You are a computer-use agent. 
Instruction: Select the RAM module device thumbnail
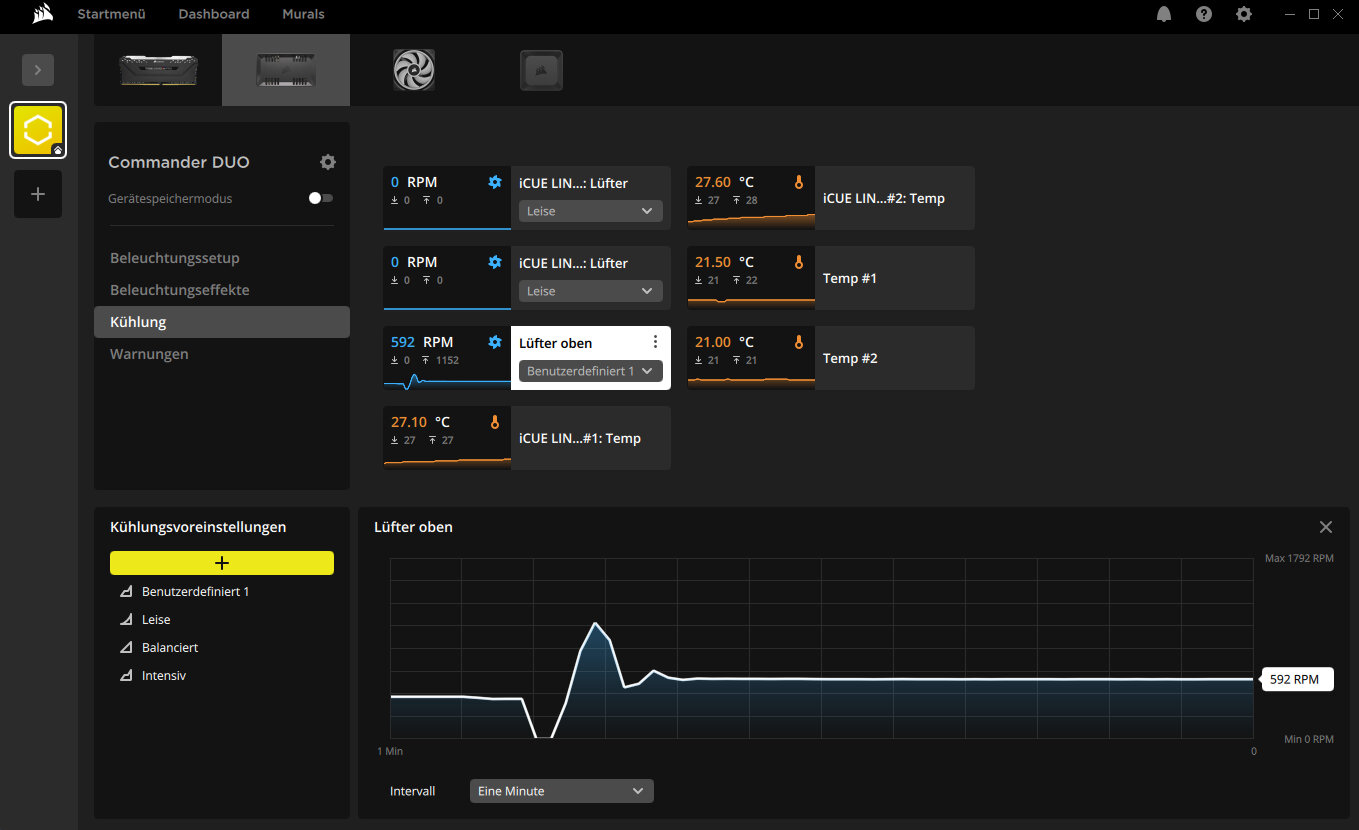pos(158,70)
